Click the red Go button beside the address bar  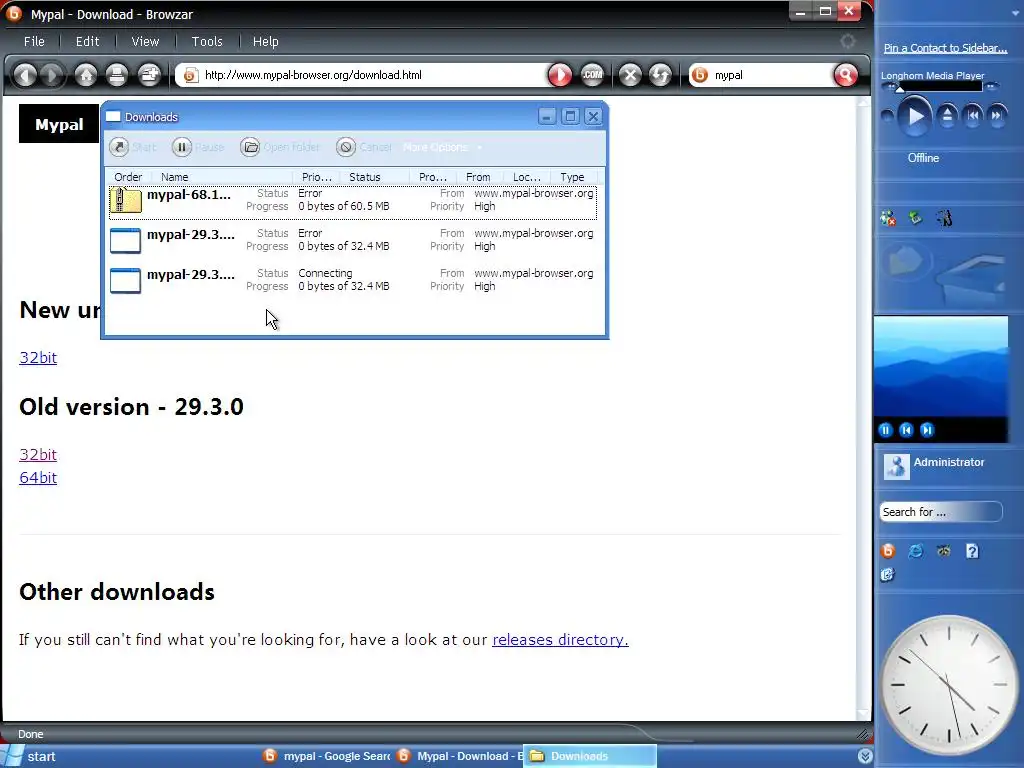pyautogui.click(x=560, y=75)
